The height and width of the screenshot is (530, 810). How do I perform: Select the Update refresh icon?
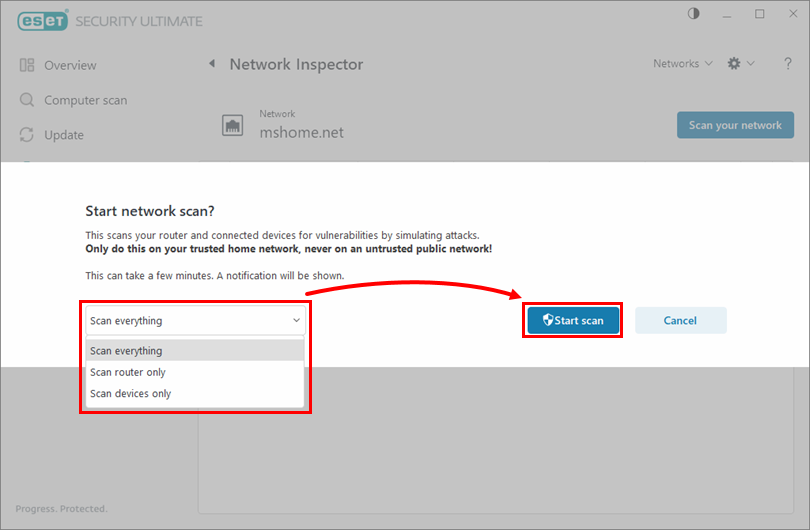[x=27, y=135]
